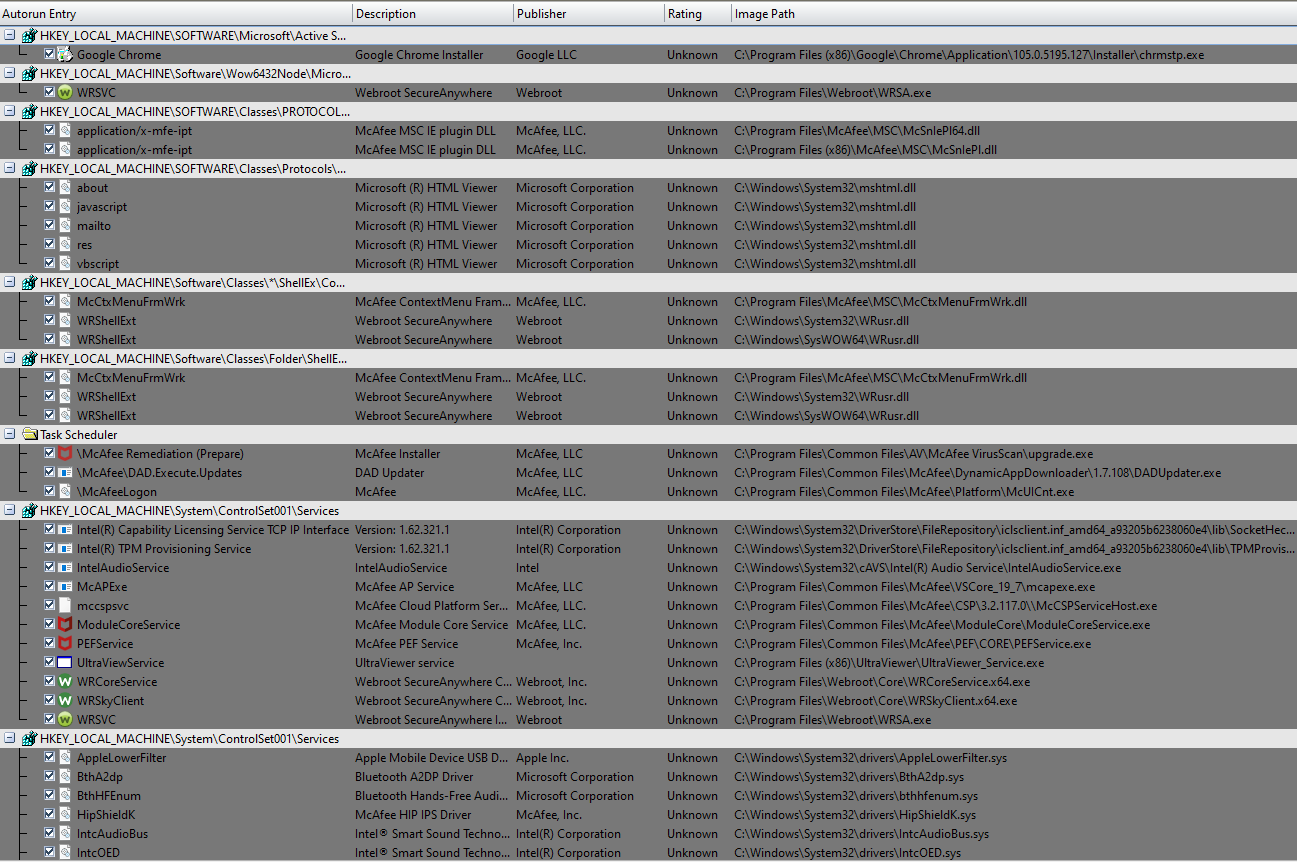
Task: Select the about protocol entry name
Action: point(93,188)
